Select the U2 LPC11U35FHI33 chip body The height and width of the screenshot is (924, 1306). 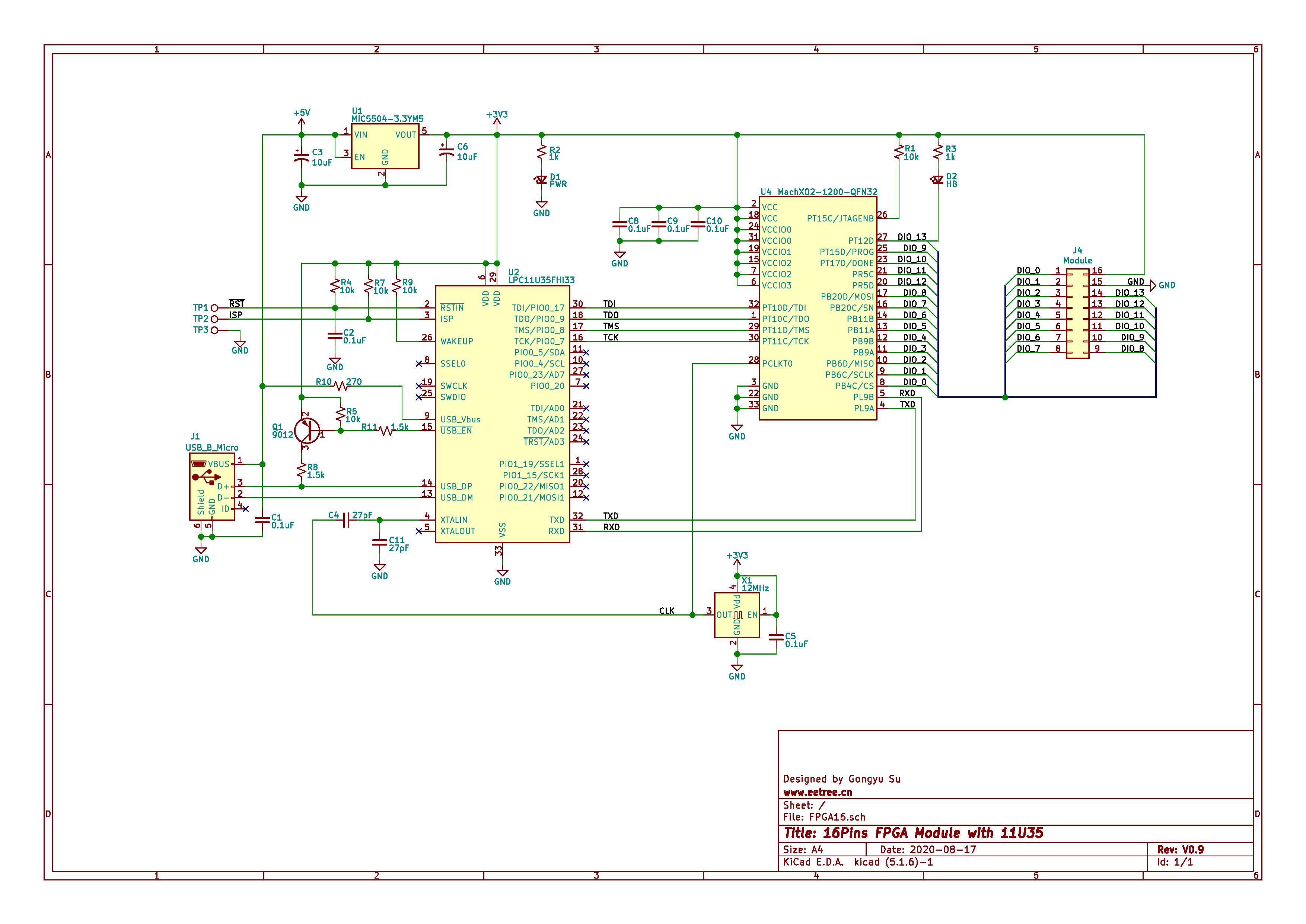(x=502, y=414)
